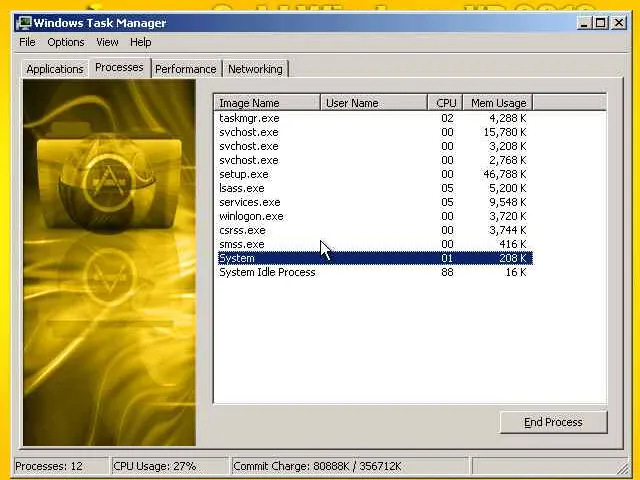This screenshot has height=480, width=640.
Task: Sort processes by CPU column header
Action: click(x=445, y=103)
